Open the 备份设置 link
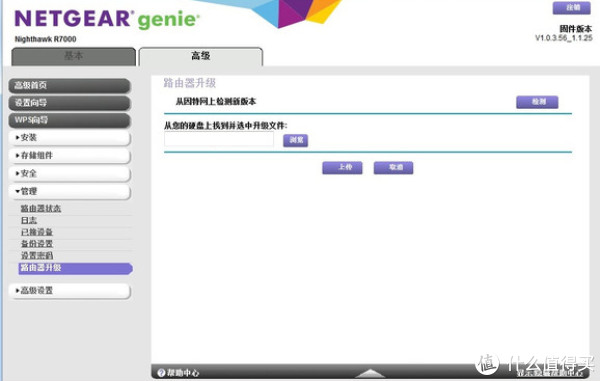Viewport: 600px width, 381px height. pyautogui.click(x=37, y=244)
